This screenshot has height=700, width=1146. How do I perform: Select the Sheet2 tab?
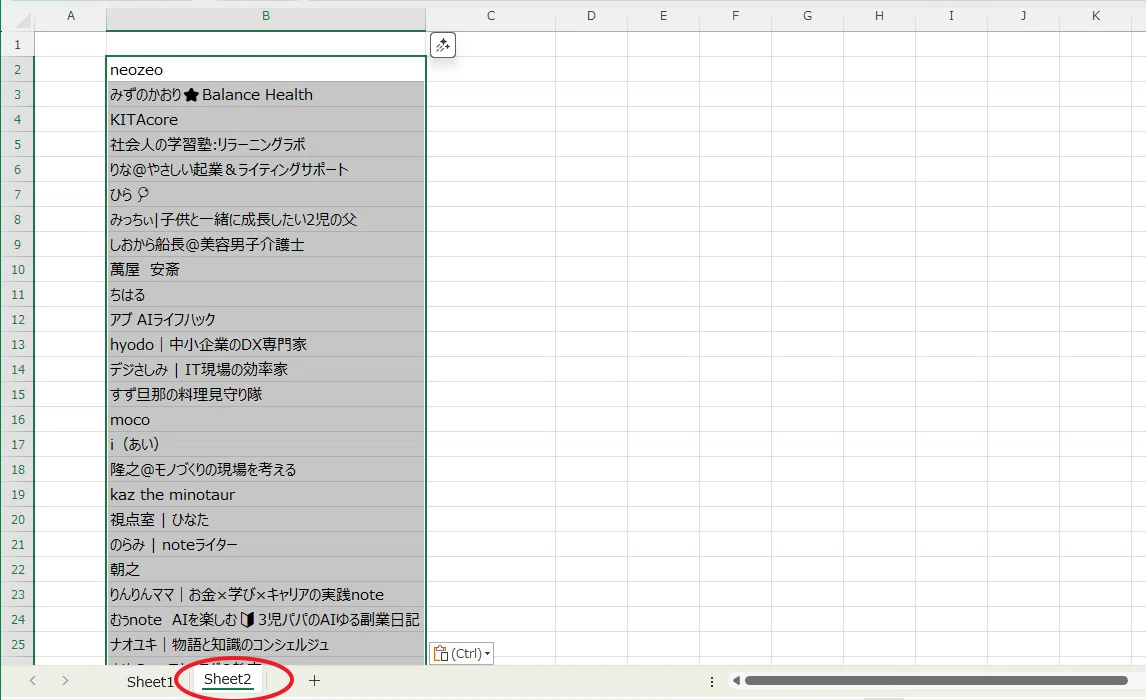tap(227, 680)
